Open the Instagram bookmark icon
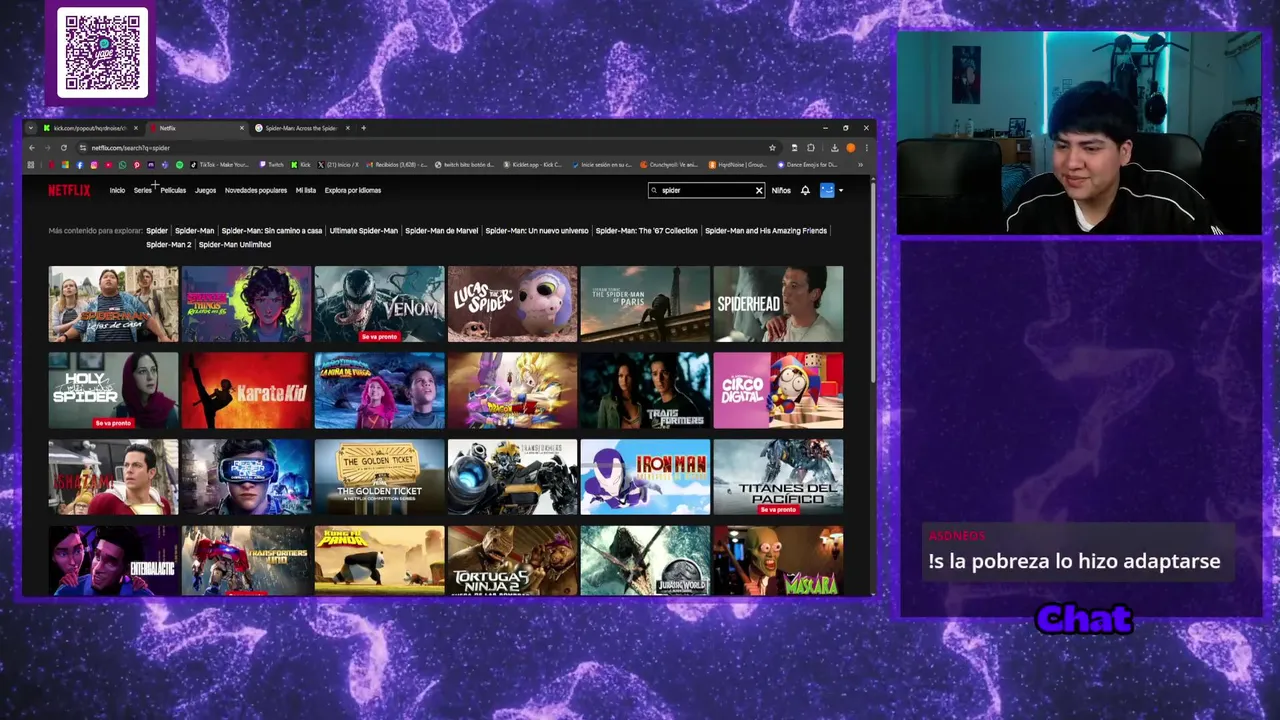The image size is (1280, 720). 94,165
